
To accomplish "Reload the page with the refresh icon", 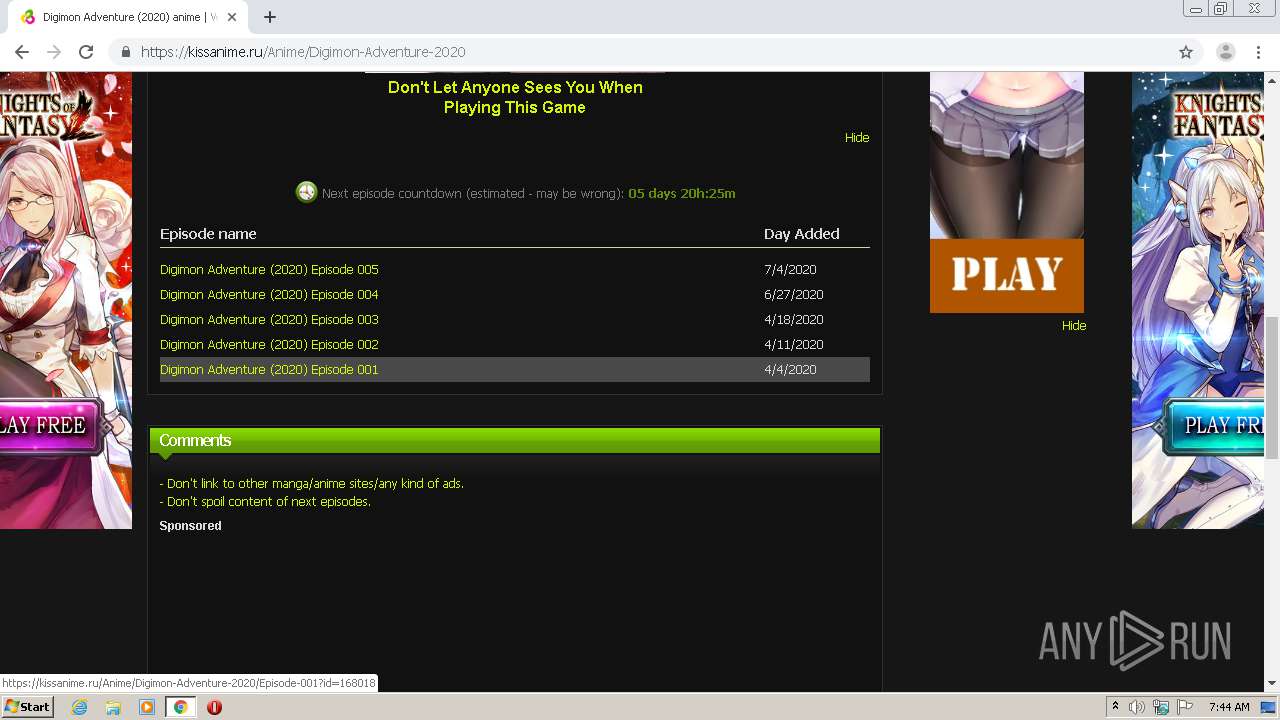I will click(86, 52).
